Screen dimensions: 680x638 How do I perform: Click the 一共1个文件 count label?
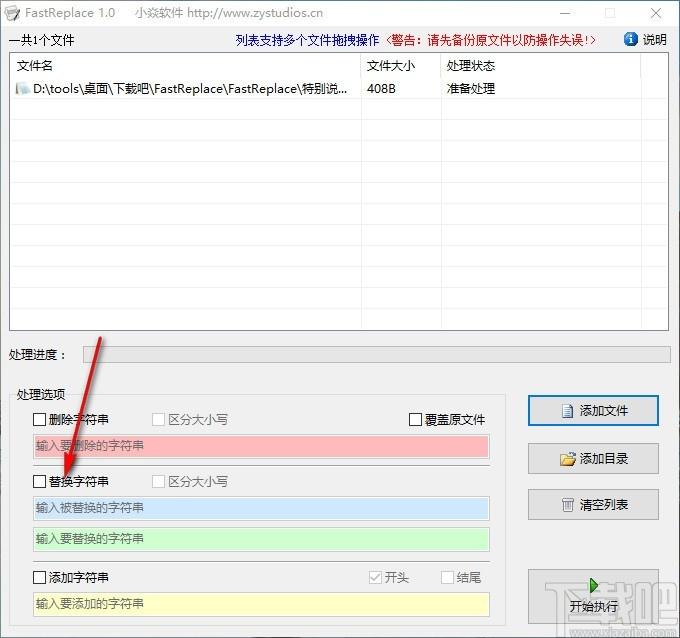coord(42,40)
